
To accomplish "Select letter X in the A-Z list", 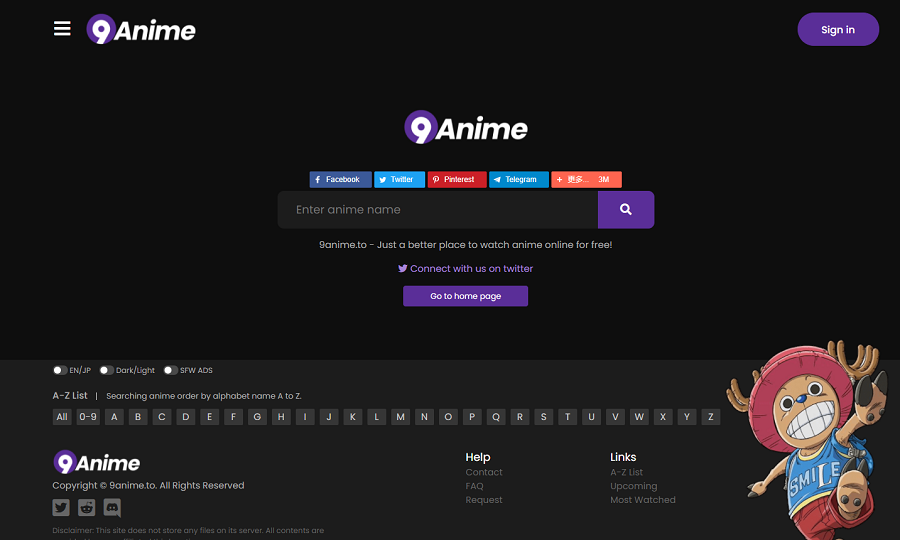I will 663,417.
